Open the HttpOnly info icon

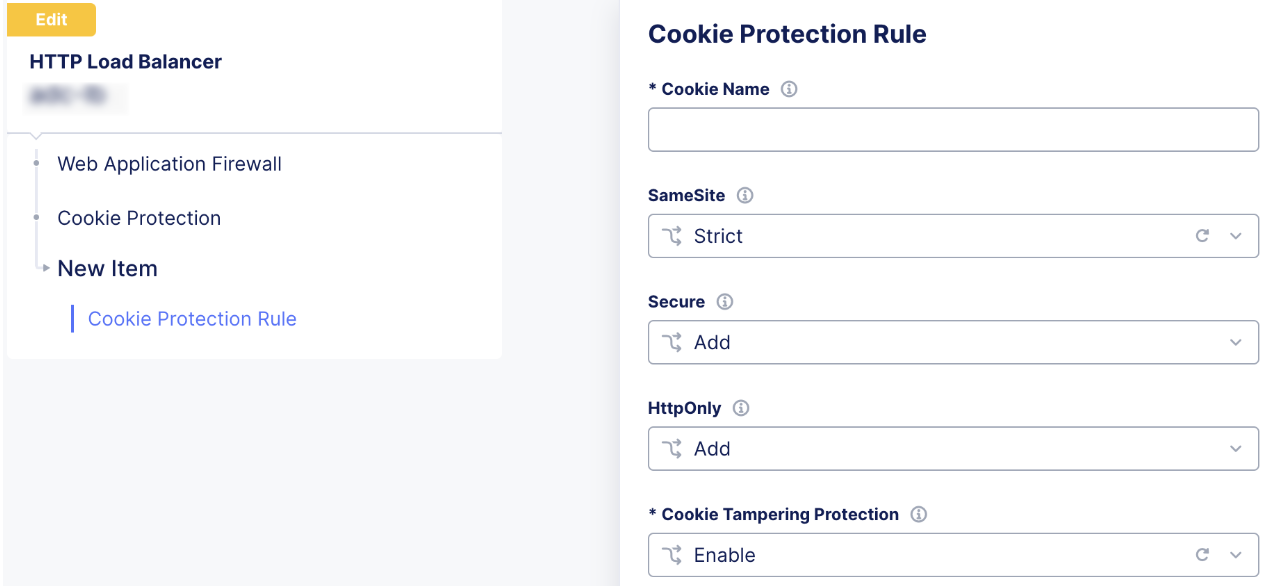tap(741, 408)
